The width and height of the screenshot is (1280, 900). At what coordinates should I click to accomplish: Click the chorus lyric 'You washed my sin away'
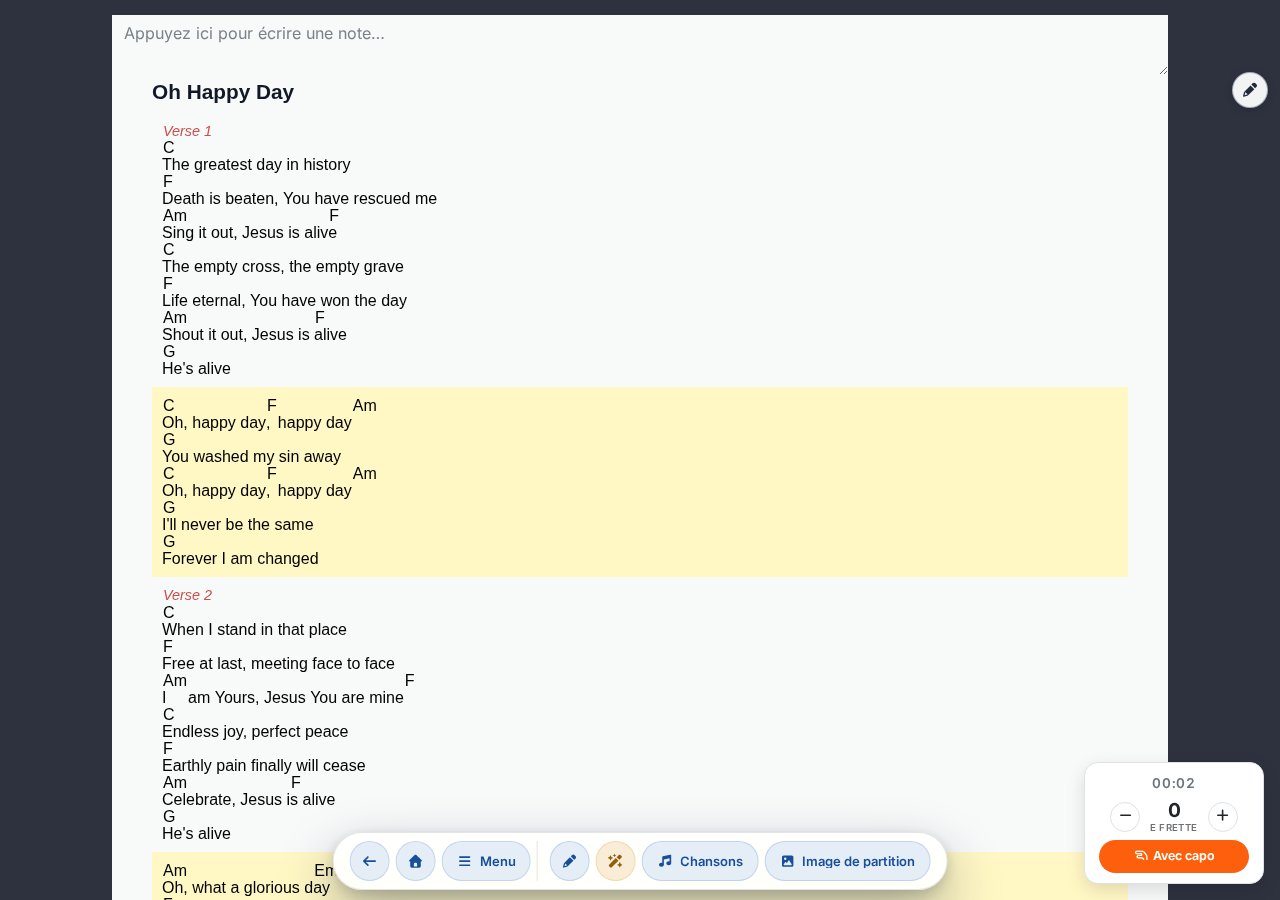tap(251, 457)
